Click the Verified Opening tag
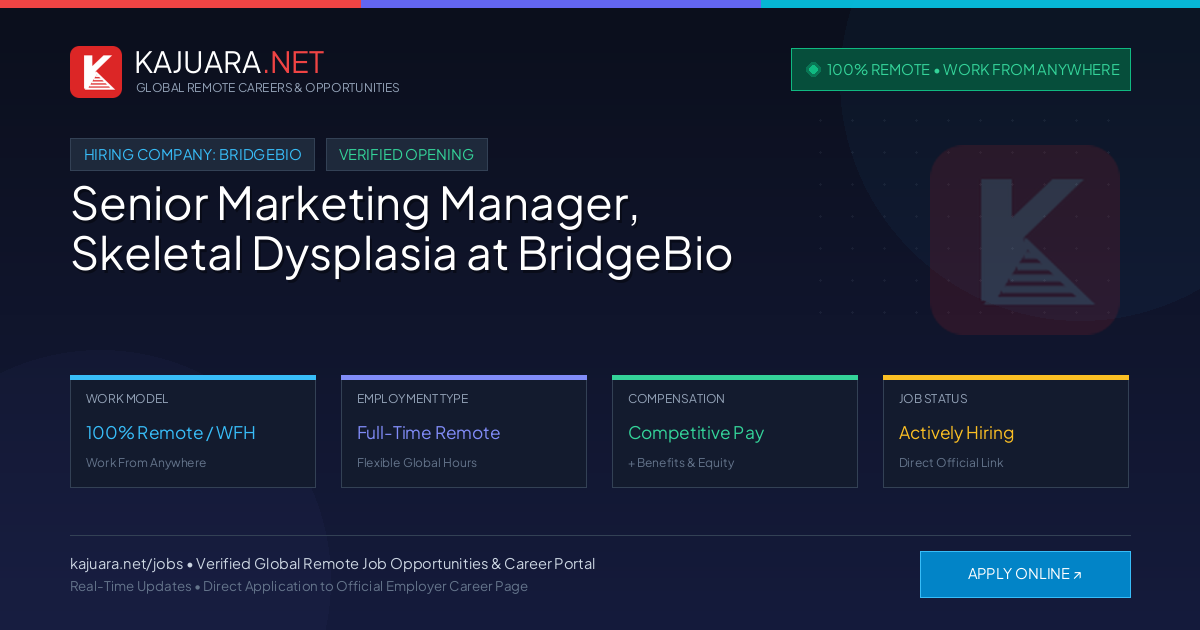This screenshot has width=1200, height=630. pos(407,155)
